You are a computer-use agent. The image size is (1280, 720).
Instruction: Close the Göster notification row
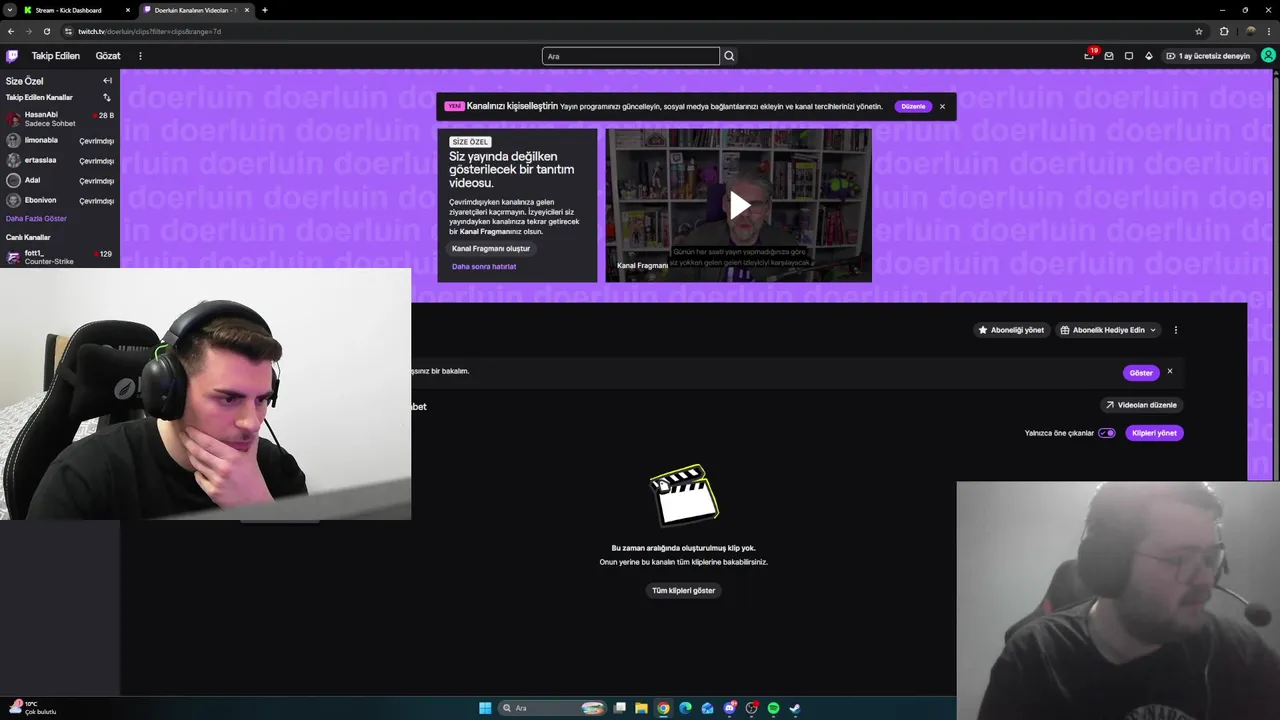pos(1169,372)
